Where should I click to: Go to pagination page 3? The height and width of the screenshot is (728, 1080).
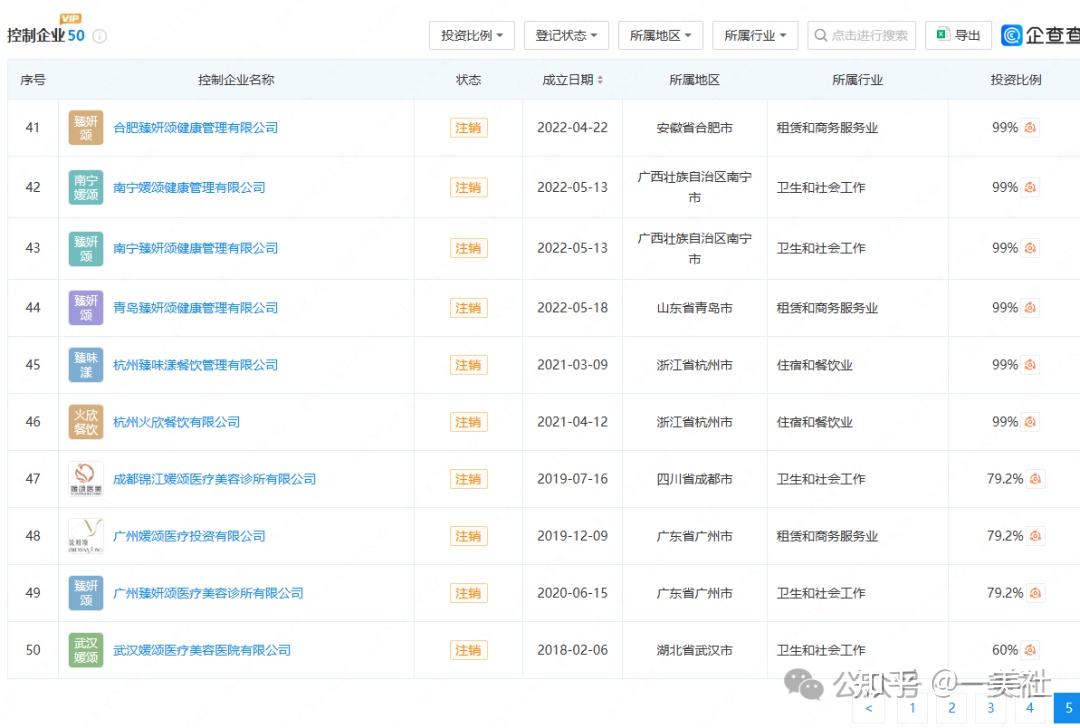[990, 707]
